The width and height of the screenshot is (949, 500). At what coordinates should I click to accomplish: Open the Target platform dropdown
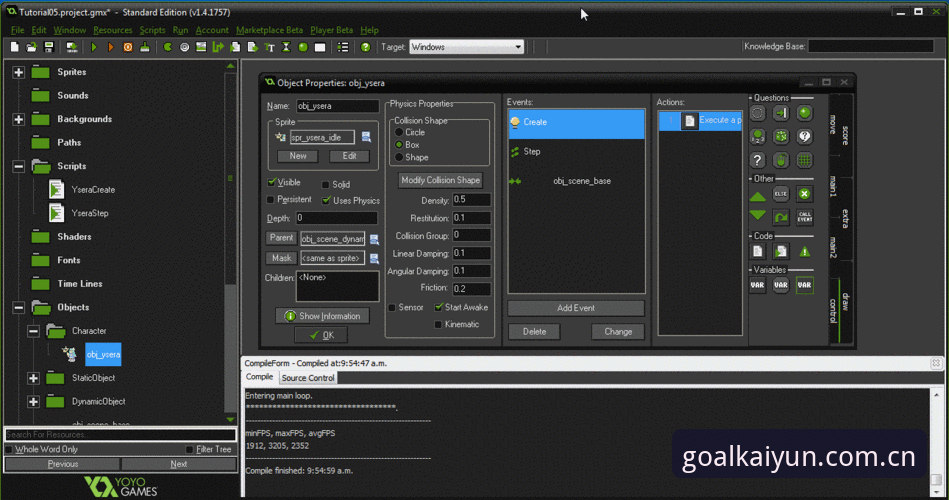[467, 47]
